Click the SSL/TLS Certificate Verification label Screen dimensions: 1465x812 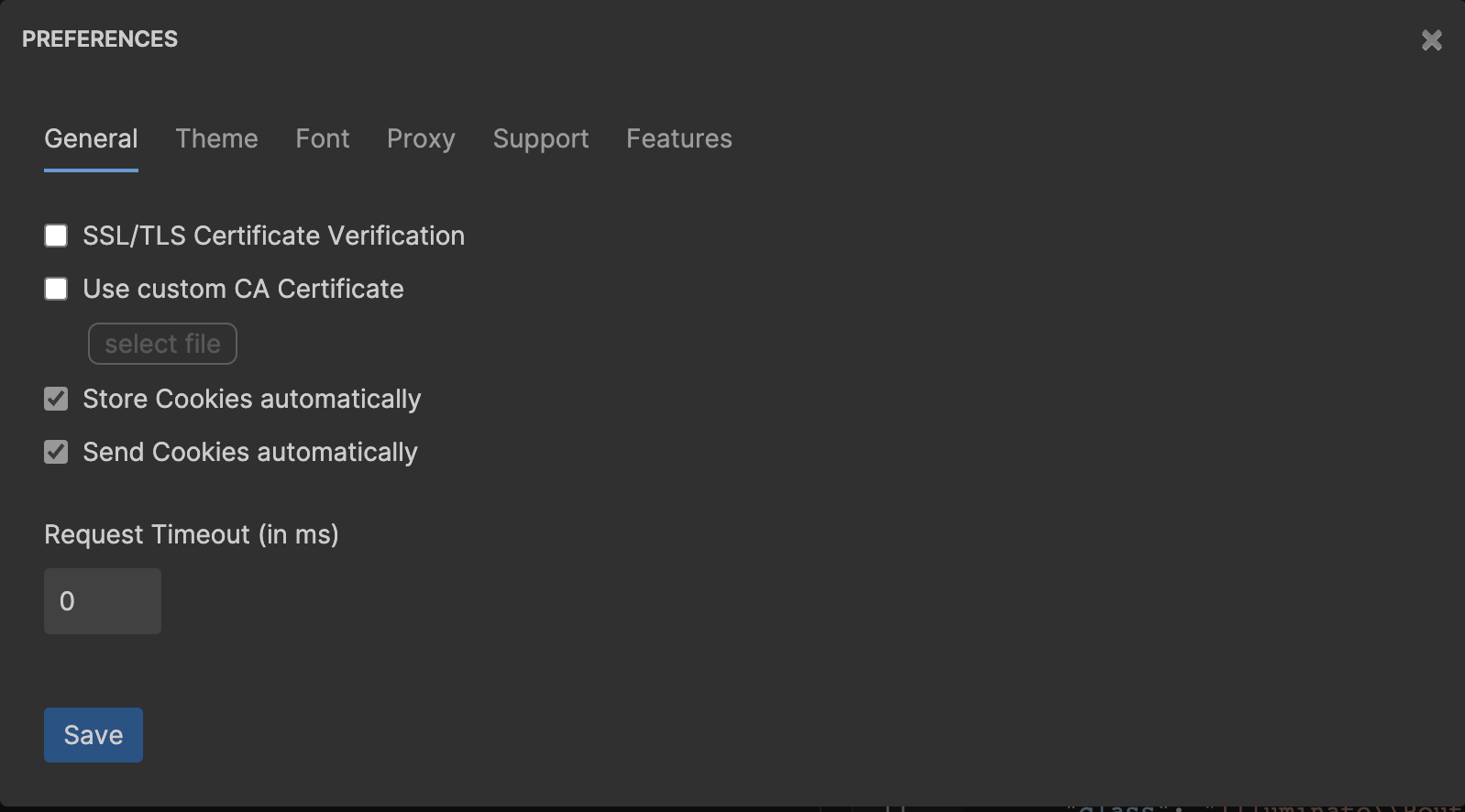point(273,236)
